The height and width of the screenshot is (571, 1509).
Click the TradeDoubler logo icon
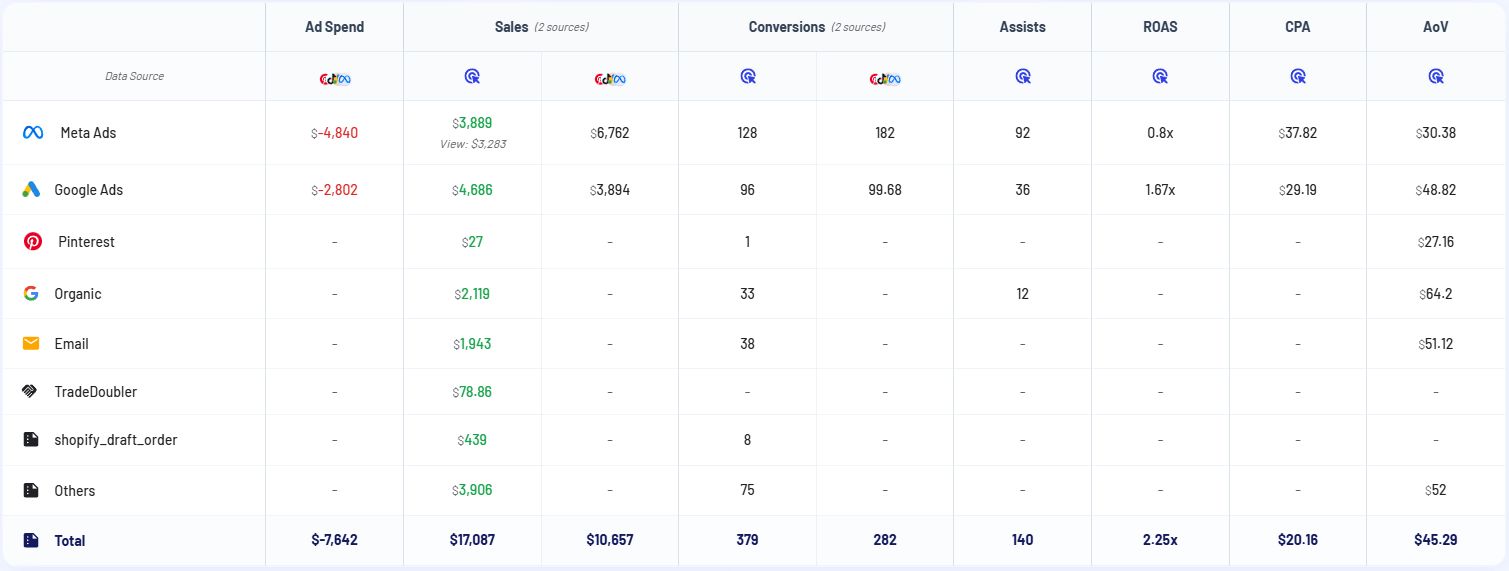(31, 392)
